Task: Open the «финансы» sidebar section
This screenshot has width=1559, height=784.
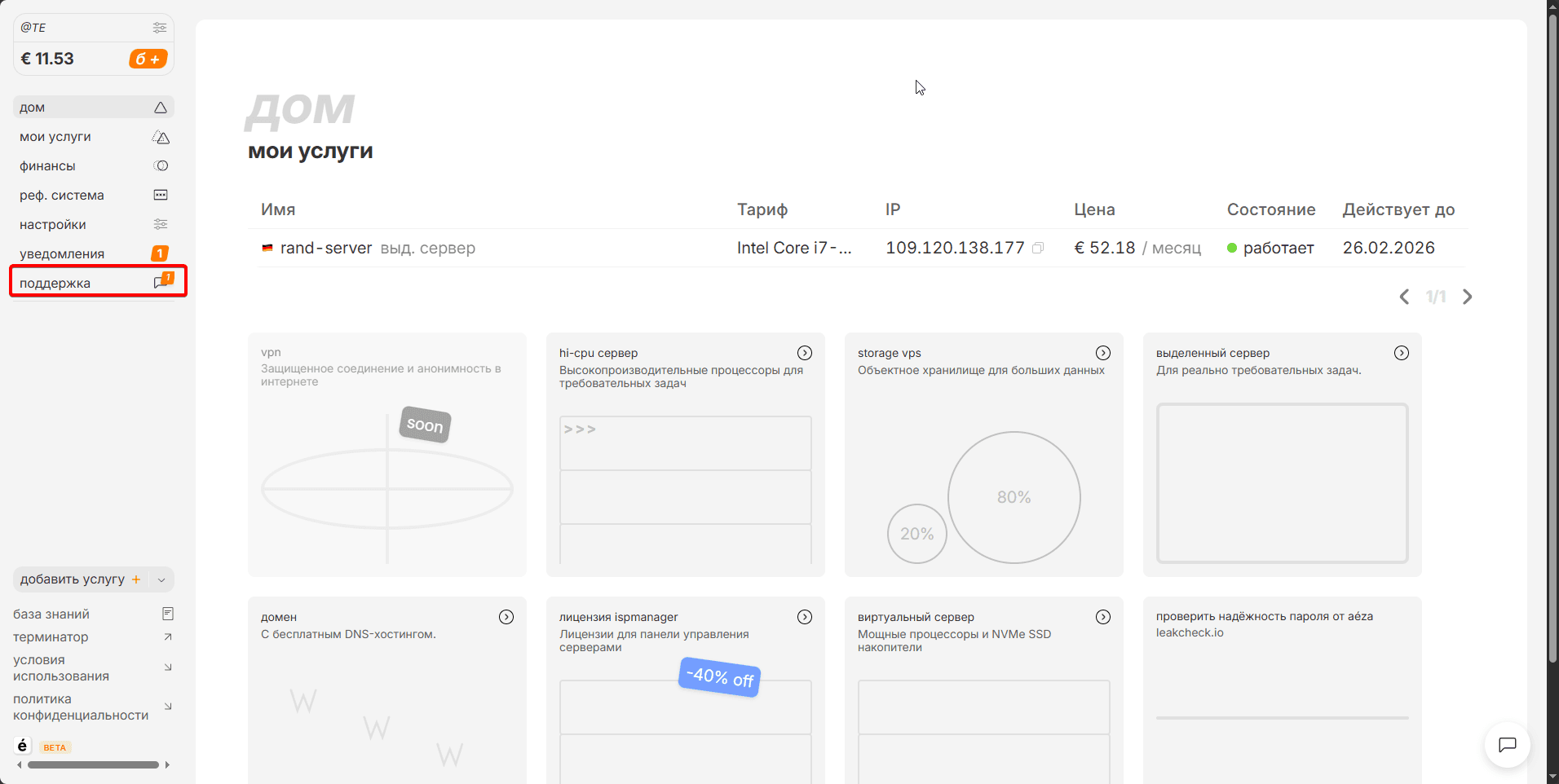Action: [x=47, y=166]
